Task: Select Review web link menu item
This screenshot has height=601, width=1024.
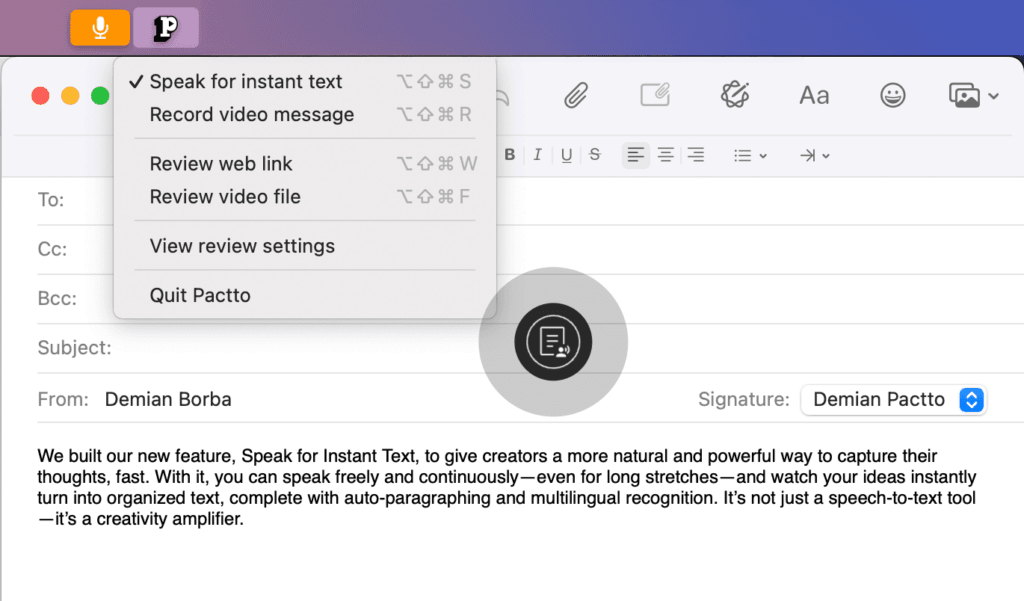Action: point(304,163)
